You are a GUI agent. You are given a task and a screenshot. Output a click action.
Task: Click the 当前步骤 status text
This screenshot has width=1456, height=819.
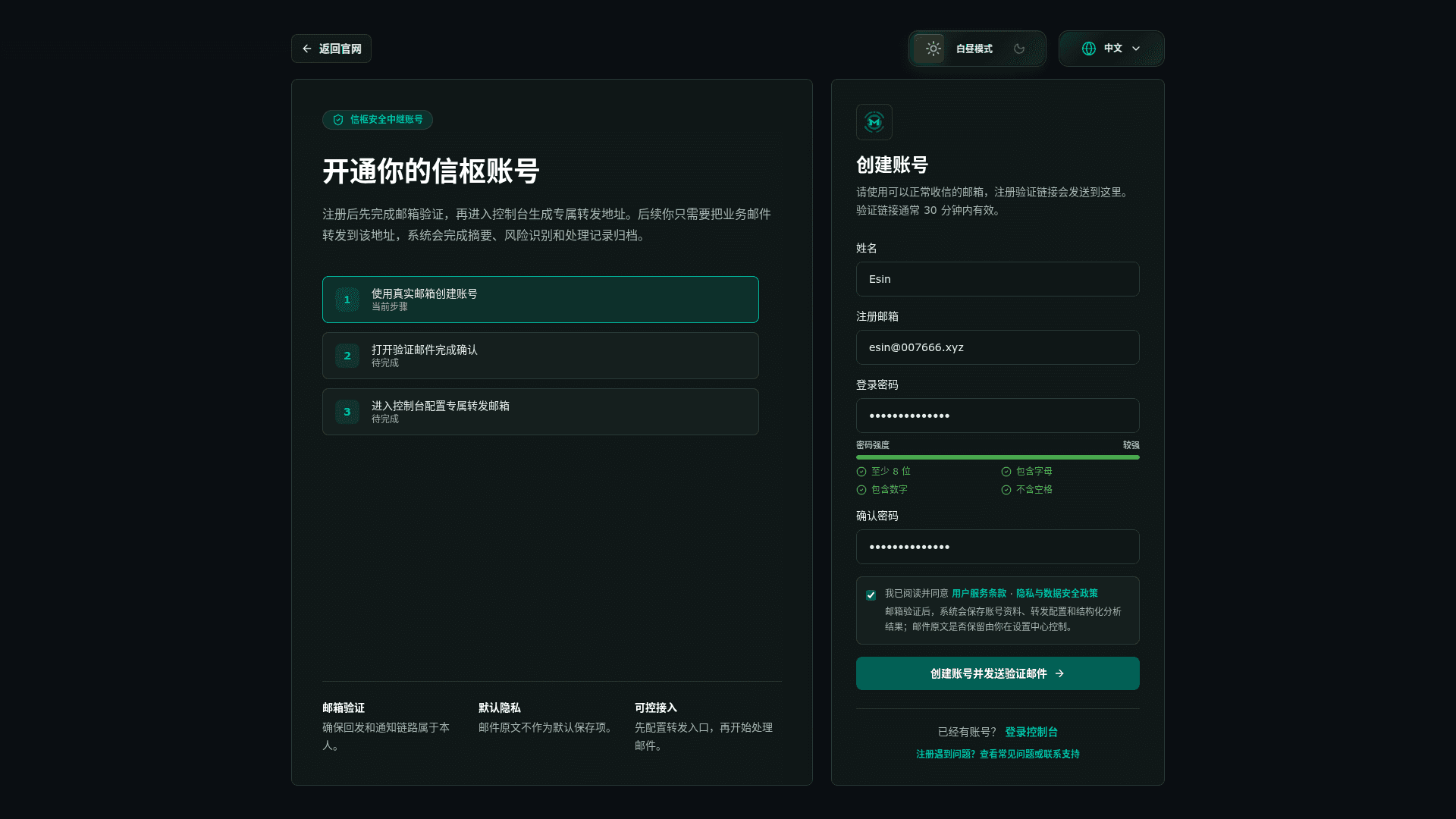(x=389, y=306)
